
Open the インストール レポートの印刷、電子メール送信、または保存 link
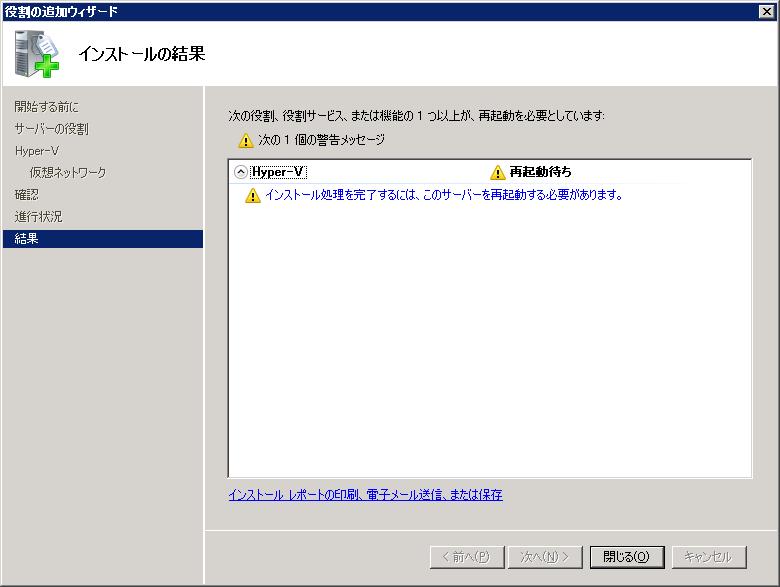[366, 494]
